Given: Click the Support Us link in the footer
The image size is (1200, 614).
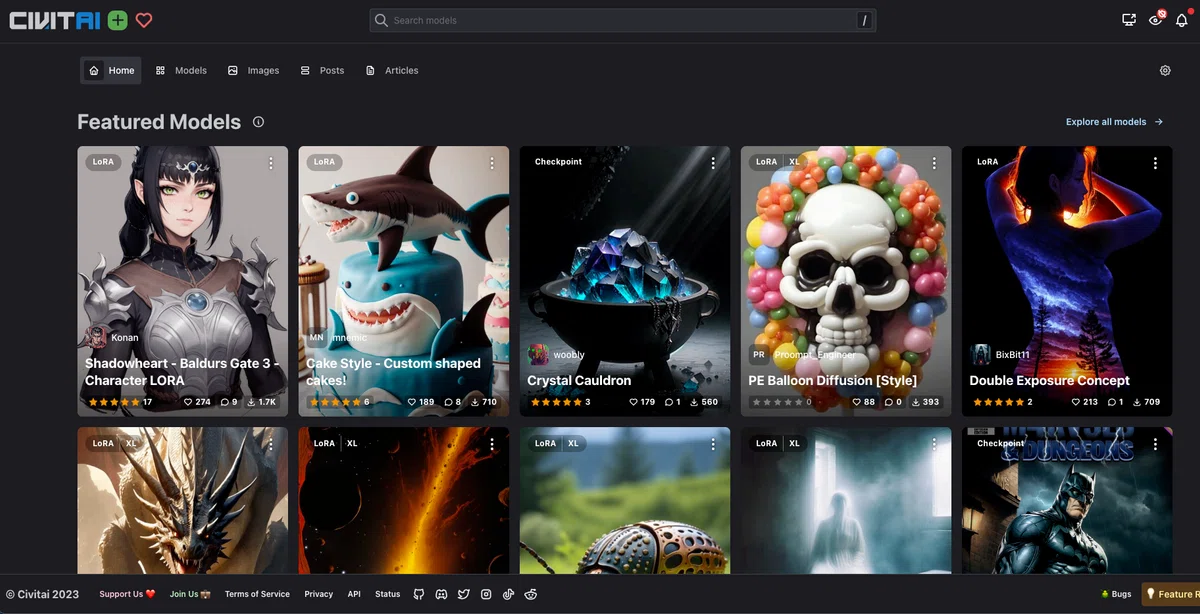Looking at the screenshot, I should (127, 594).
